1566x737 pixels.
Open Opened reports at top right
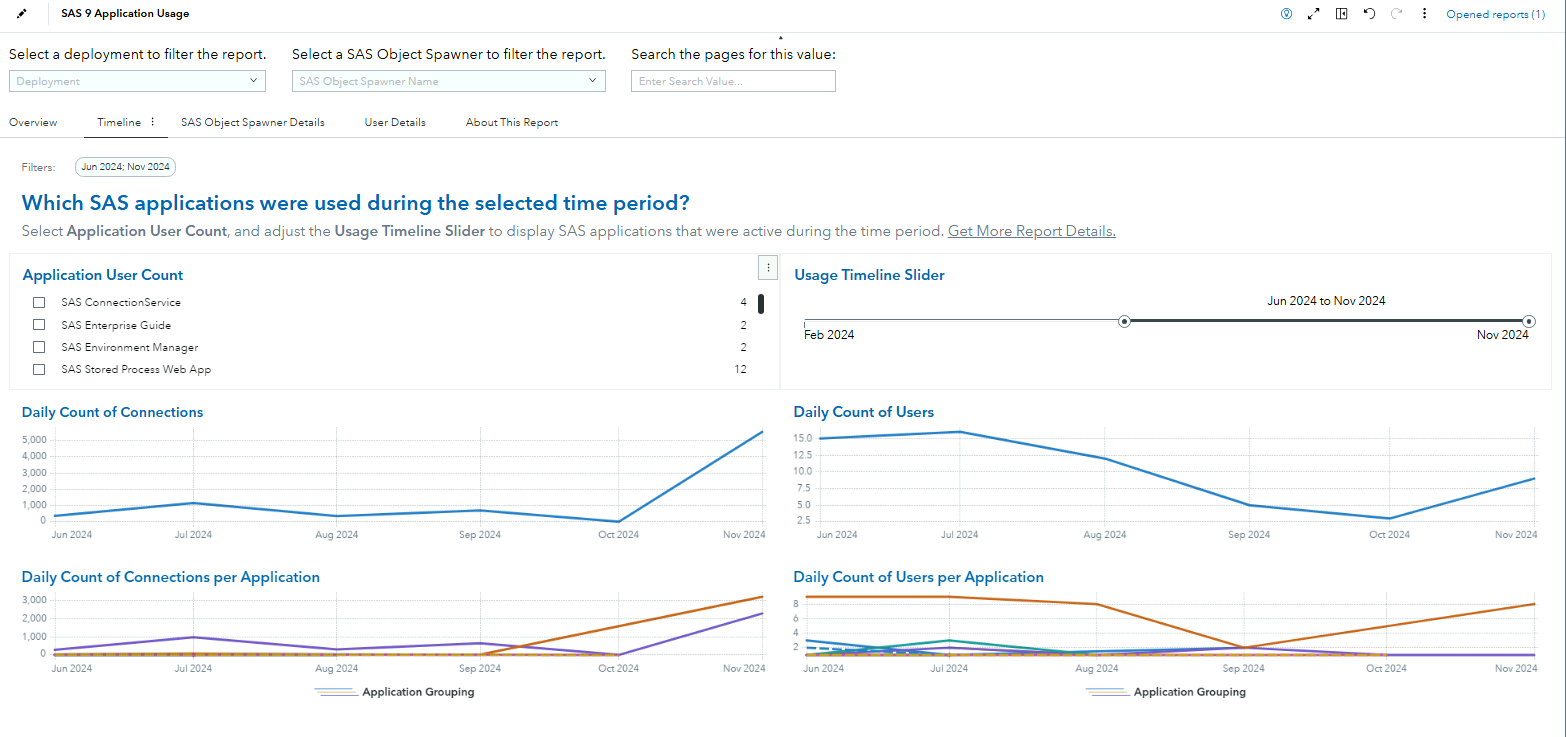tap(1495, 13)
